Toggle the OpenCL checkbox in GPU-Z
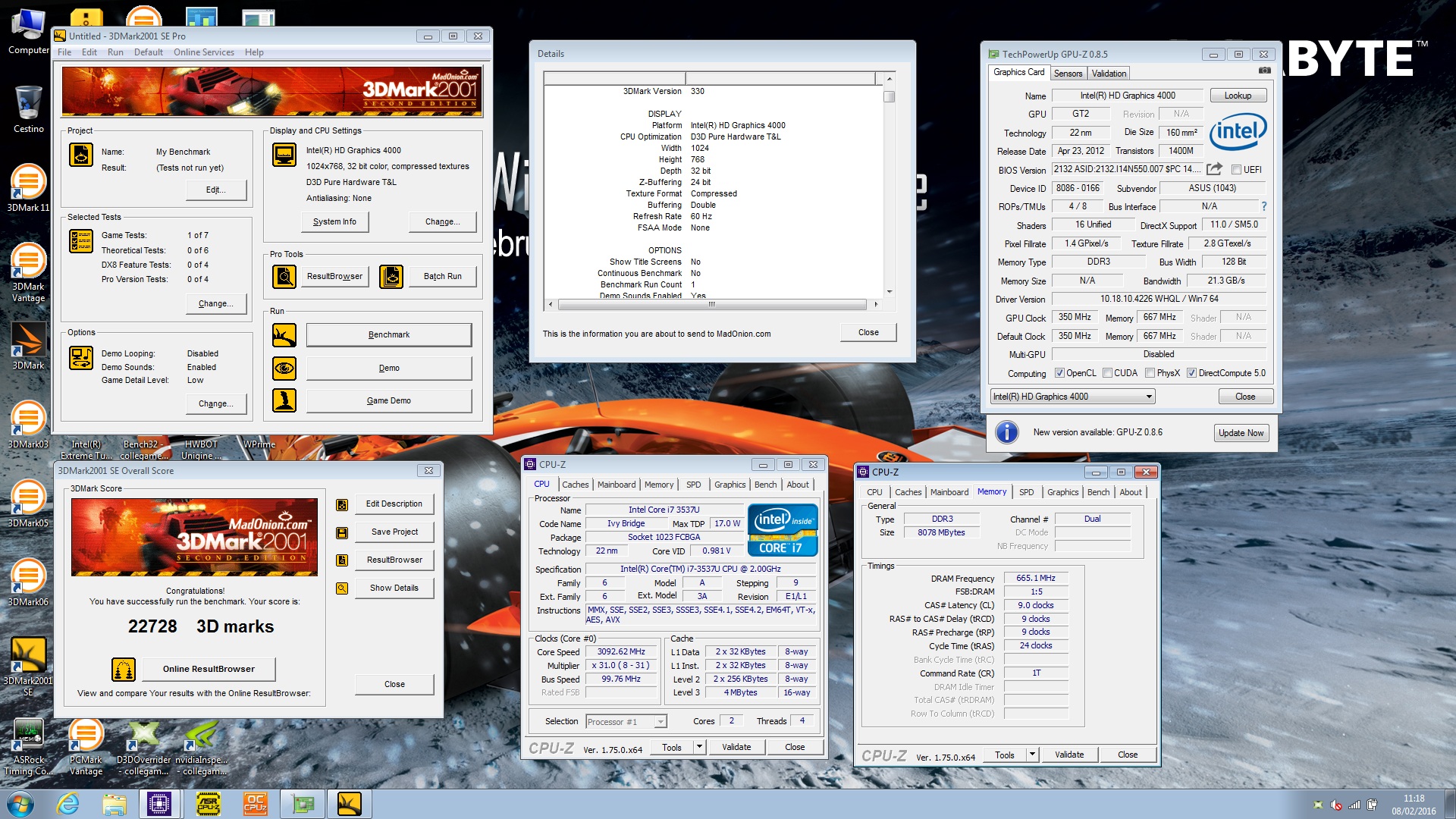 (x=1060, y=373)
